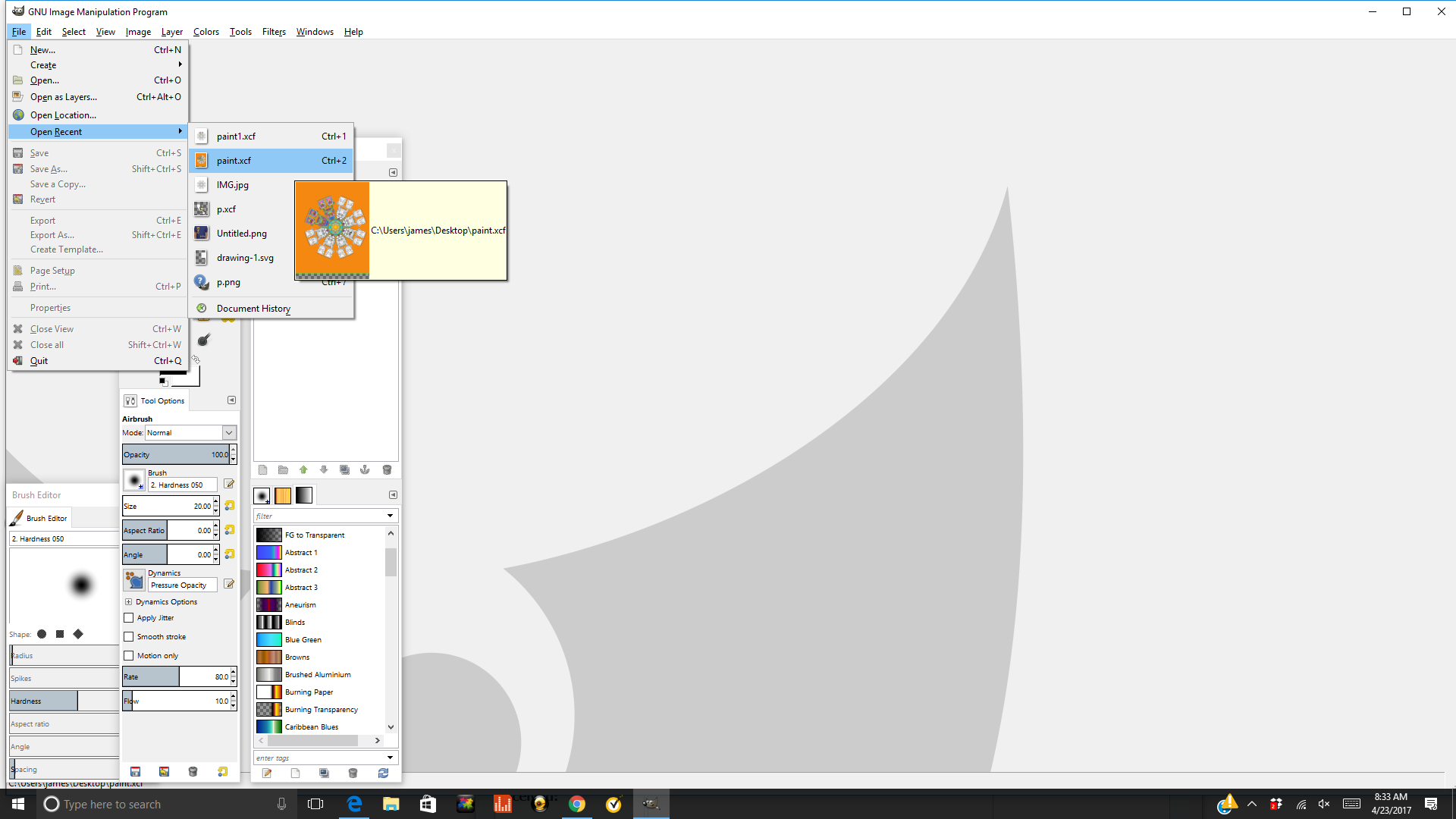Click the Hardness slider in Brush Editor
1456x819 pixels.
tap(64, 701)
